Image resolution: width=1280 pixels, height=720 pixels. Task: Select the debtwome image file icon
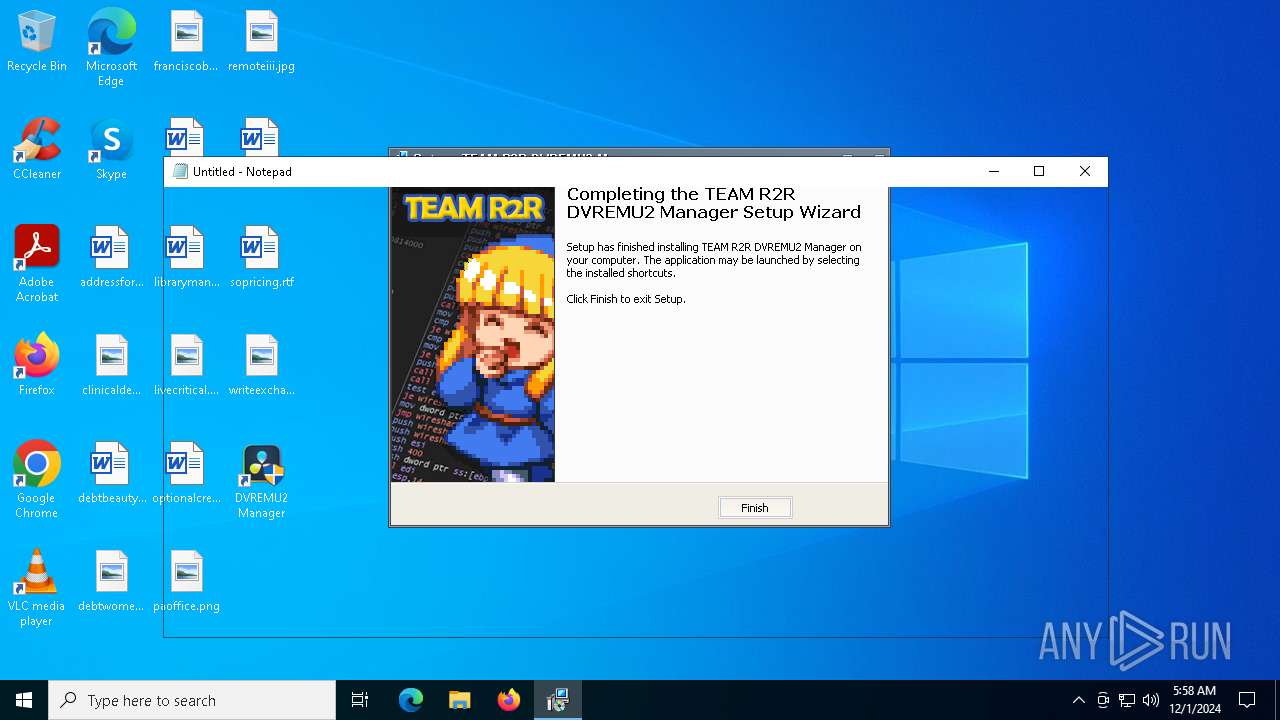click(x=111, y=581)
